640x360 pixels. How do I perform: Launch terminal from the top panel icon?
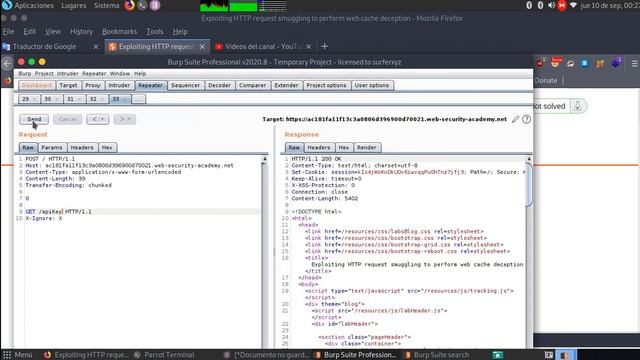[x=142, y=5]
